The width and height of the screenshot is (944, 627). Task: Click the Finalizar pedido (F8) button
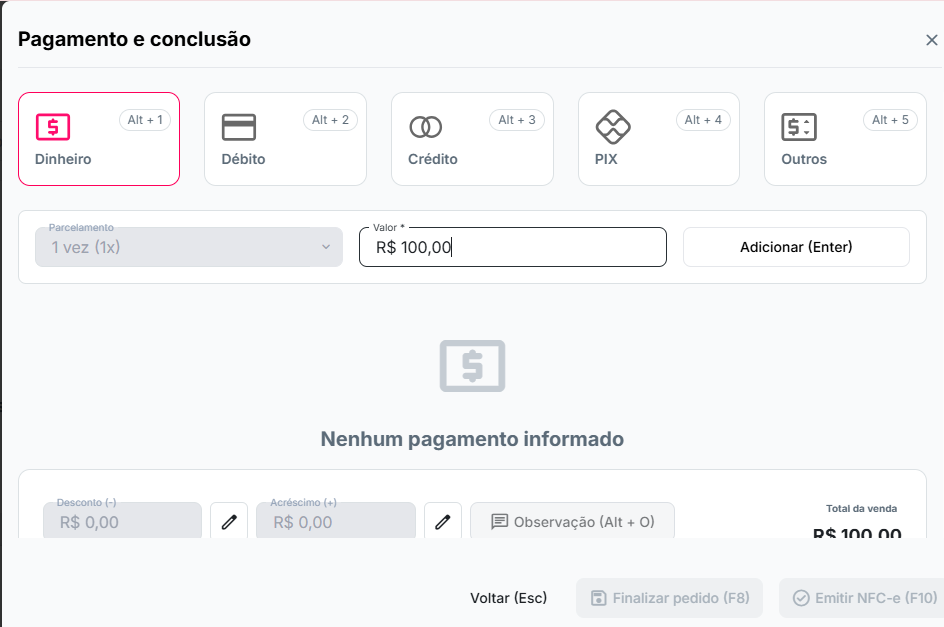(668, 597)
